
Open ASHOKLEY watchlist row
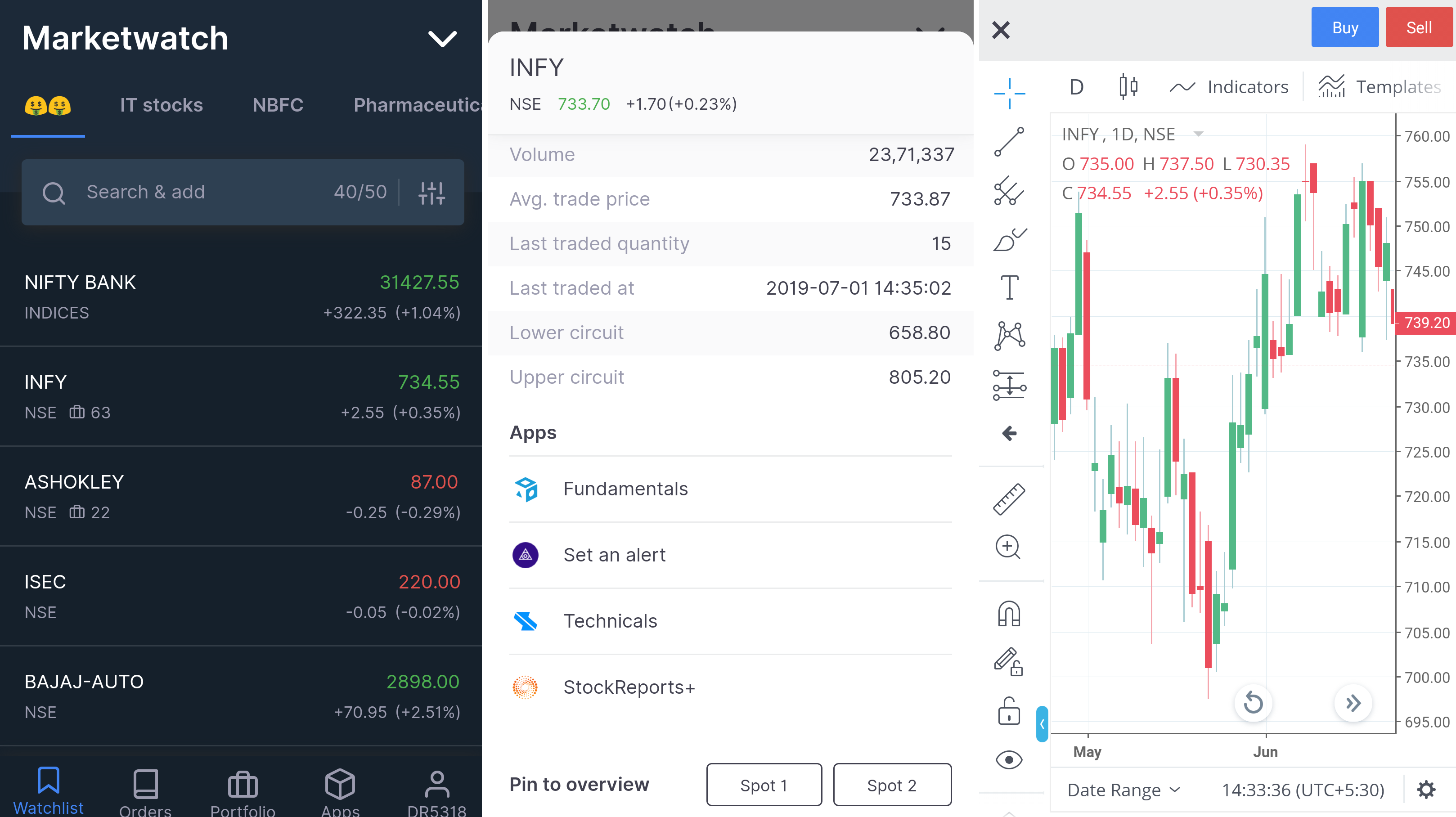click(241, 497)
